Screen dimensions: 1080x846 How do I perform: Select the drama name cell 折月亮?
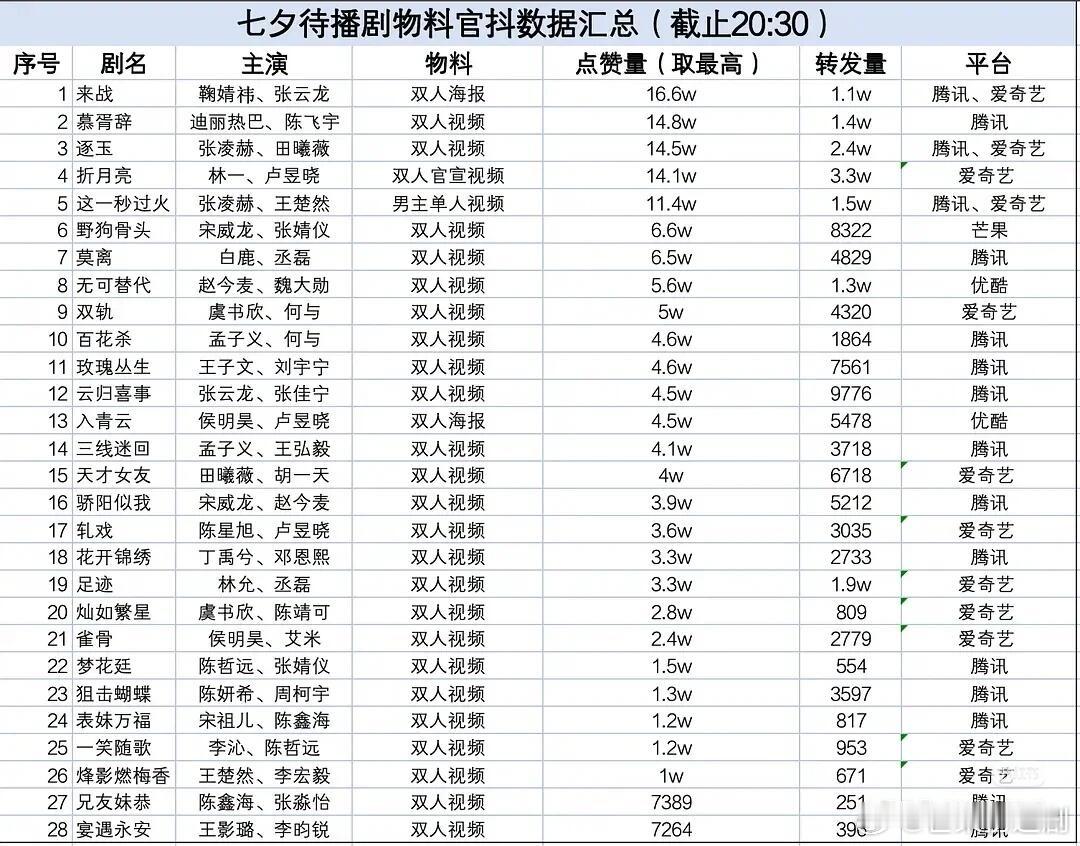tap(123, 176)
